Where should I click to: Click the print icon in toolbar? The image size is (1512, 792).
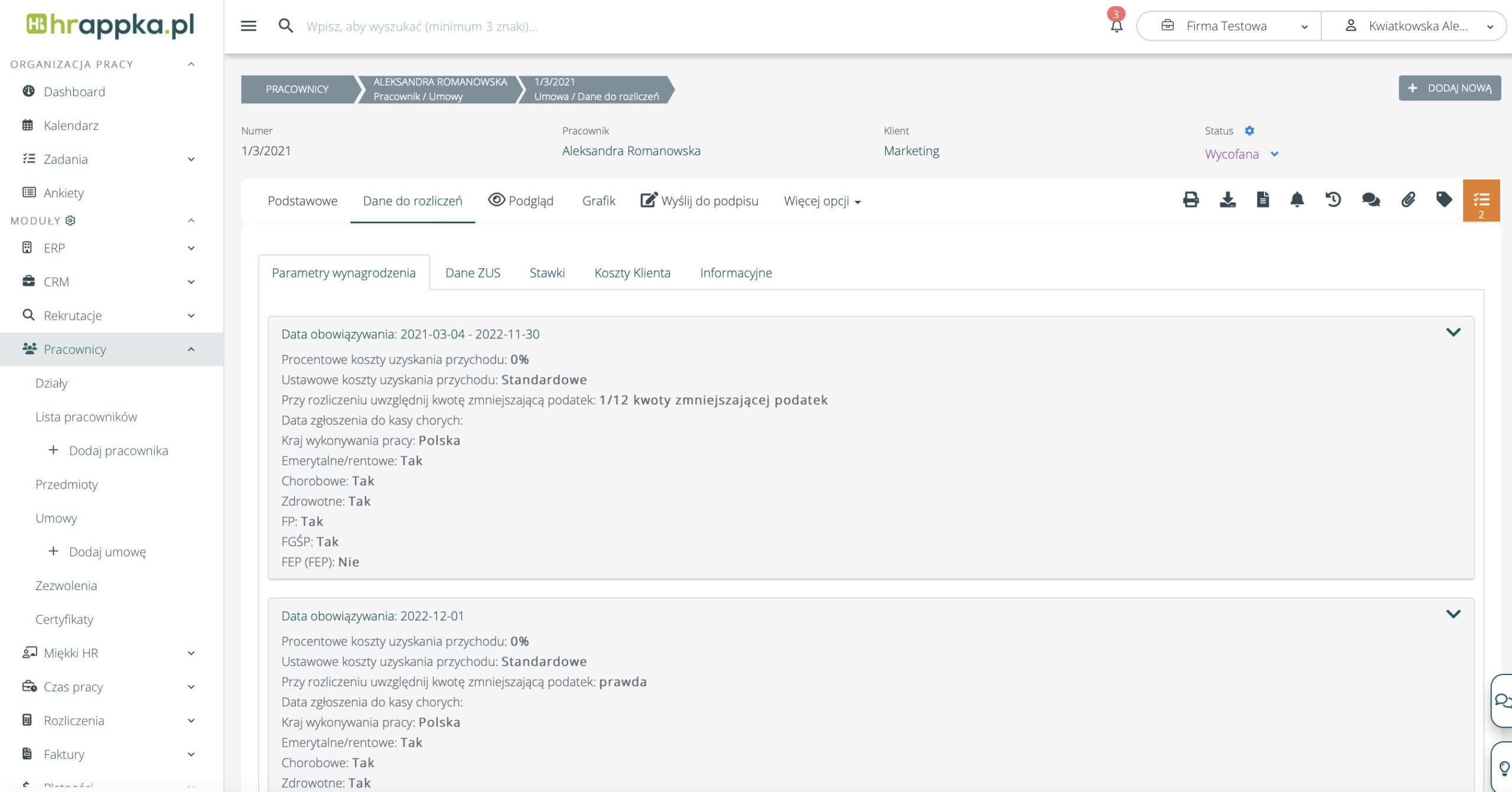point(1191,200)
